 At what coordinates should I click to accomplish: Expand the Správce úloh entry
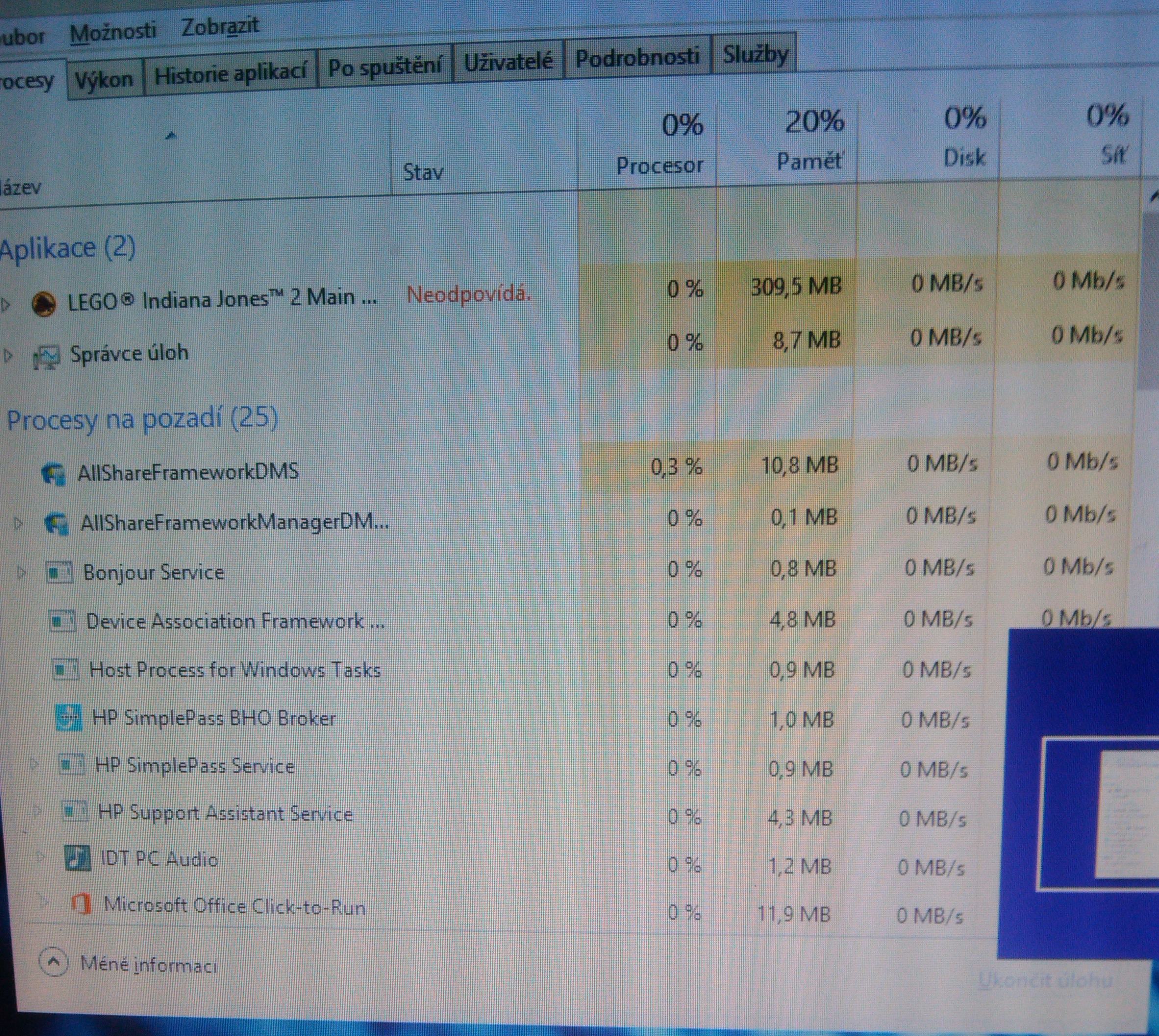[8, 356]
